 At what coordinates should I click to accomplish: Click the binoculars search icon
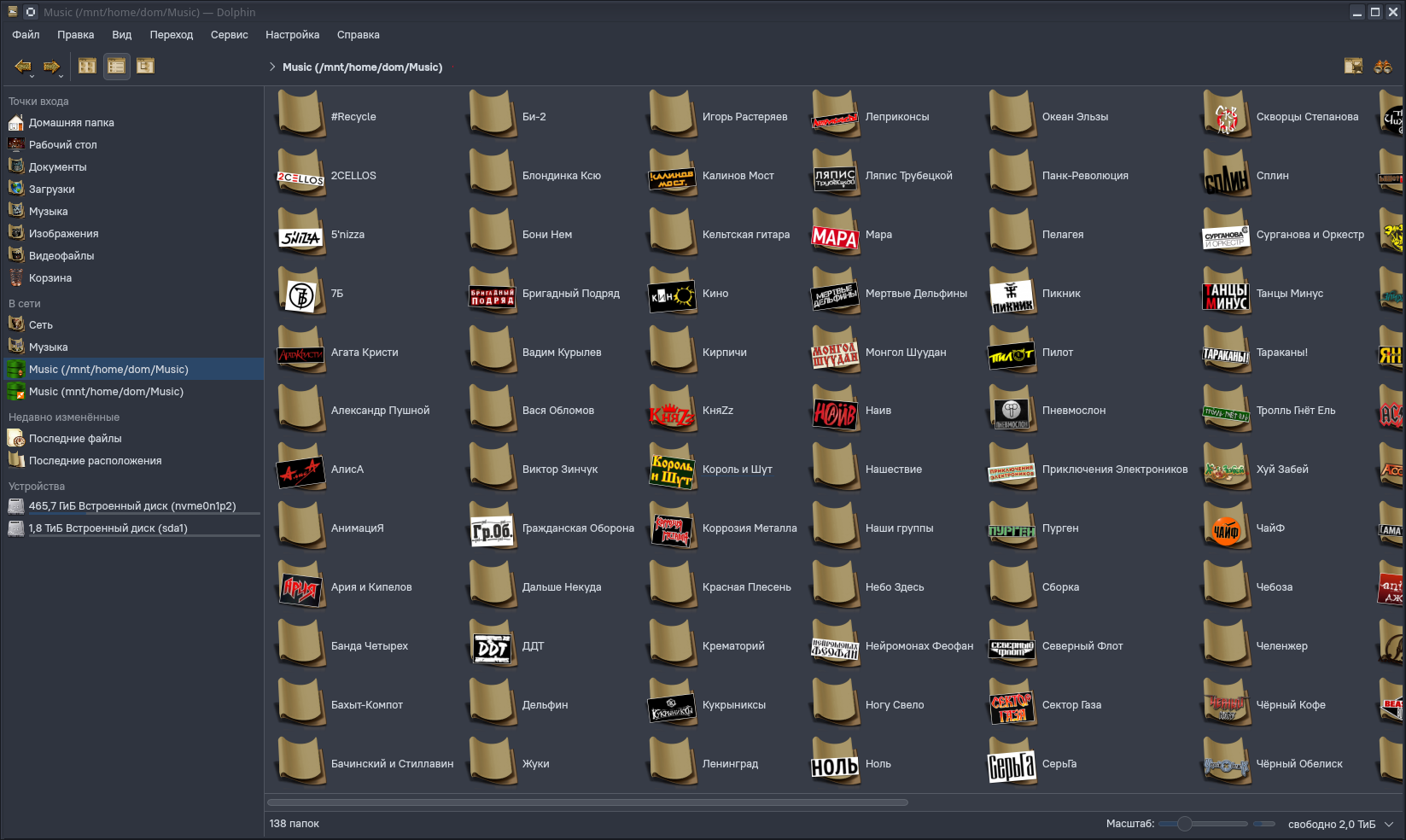click(x=1382, y=67)
